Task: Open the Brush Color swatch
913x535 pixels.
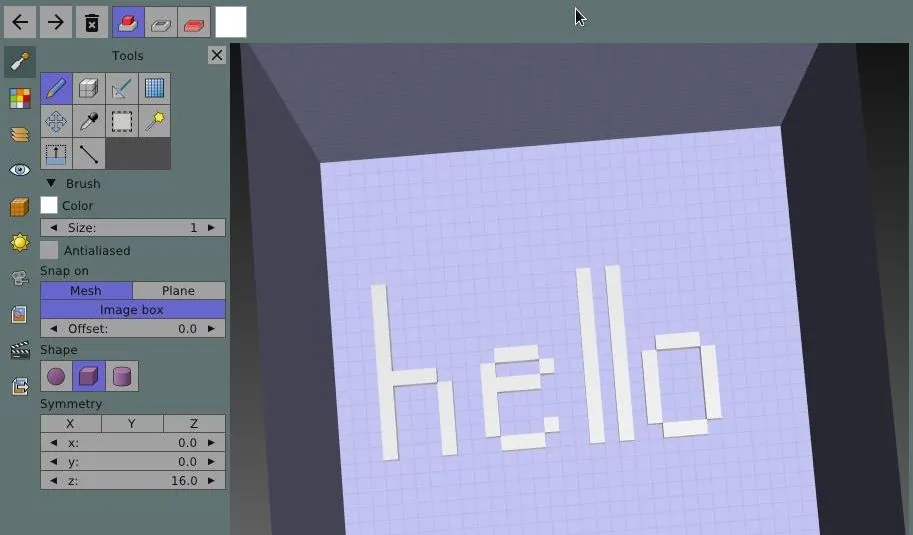Action: (x=49, y=206)
